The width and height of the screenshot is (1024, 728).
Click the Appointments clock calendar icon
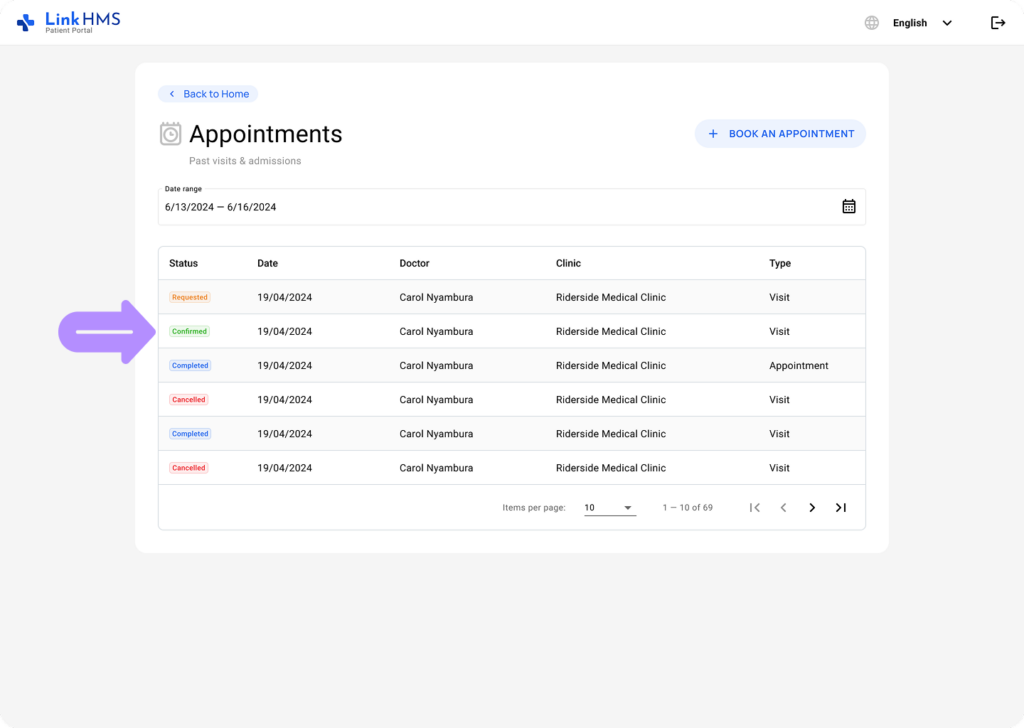170,134
